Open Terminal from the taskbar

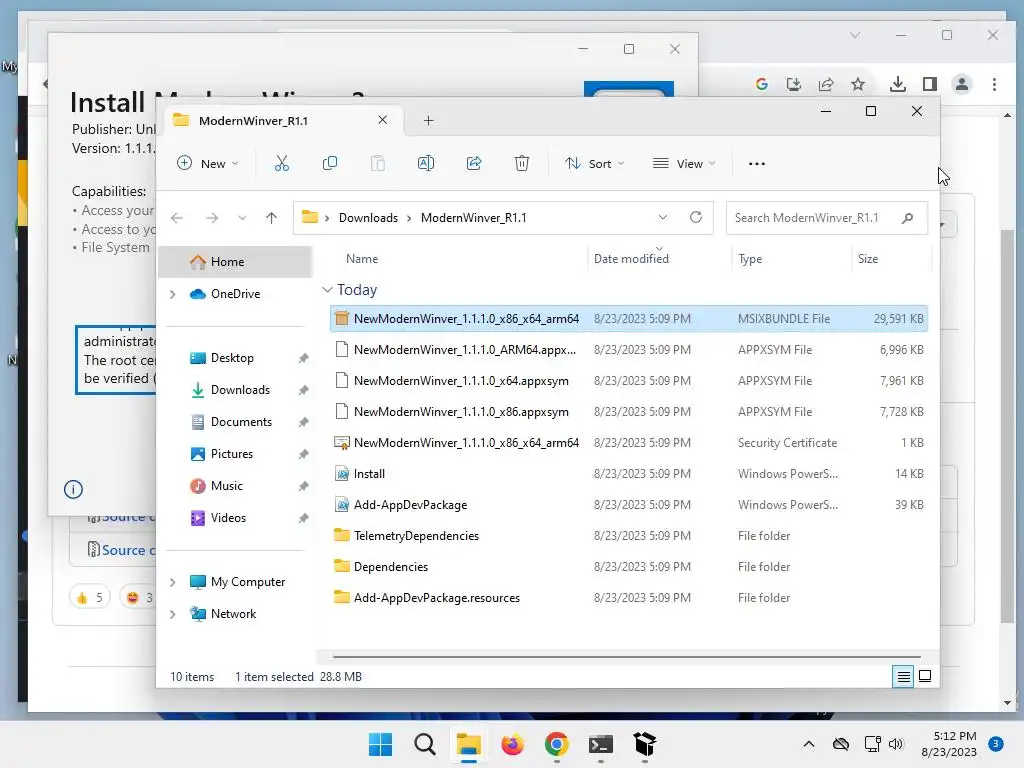[x=601, y=744]
